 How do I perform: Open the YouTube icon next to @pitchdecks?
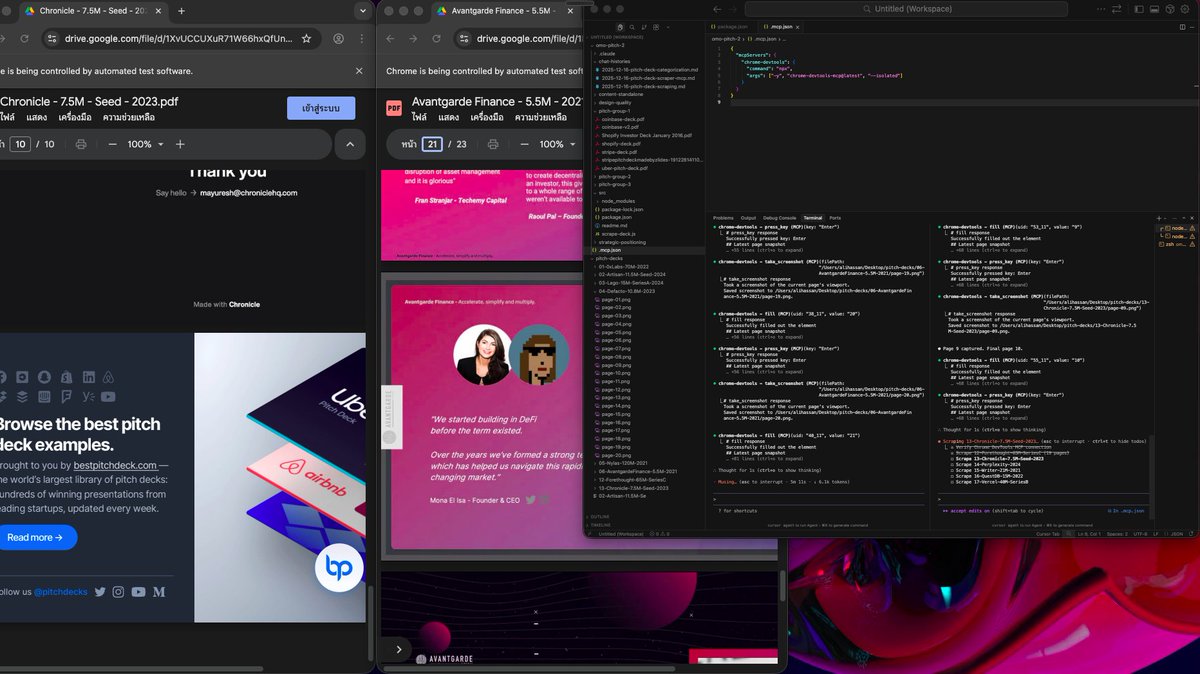[138, 592]
